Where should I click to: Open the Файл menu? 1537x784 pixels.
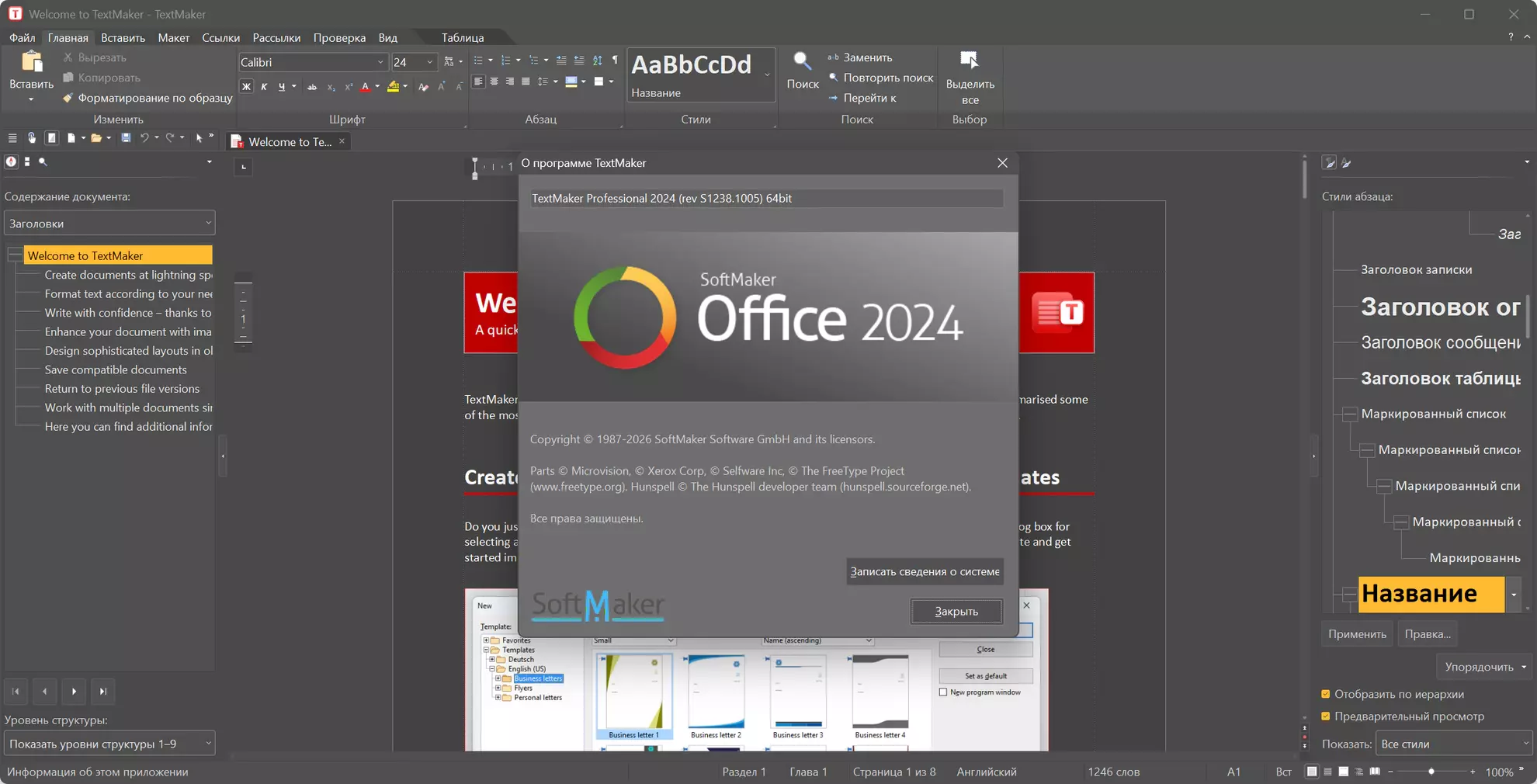tap(22, 37)
